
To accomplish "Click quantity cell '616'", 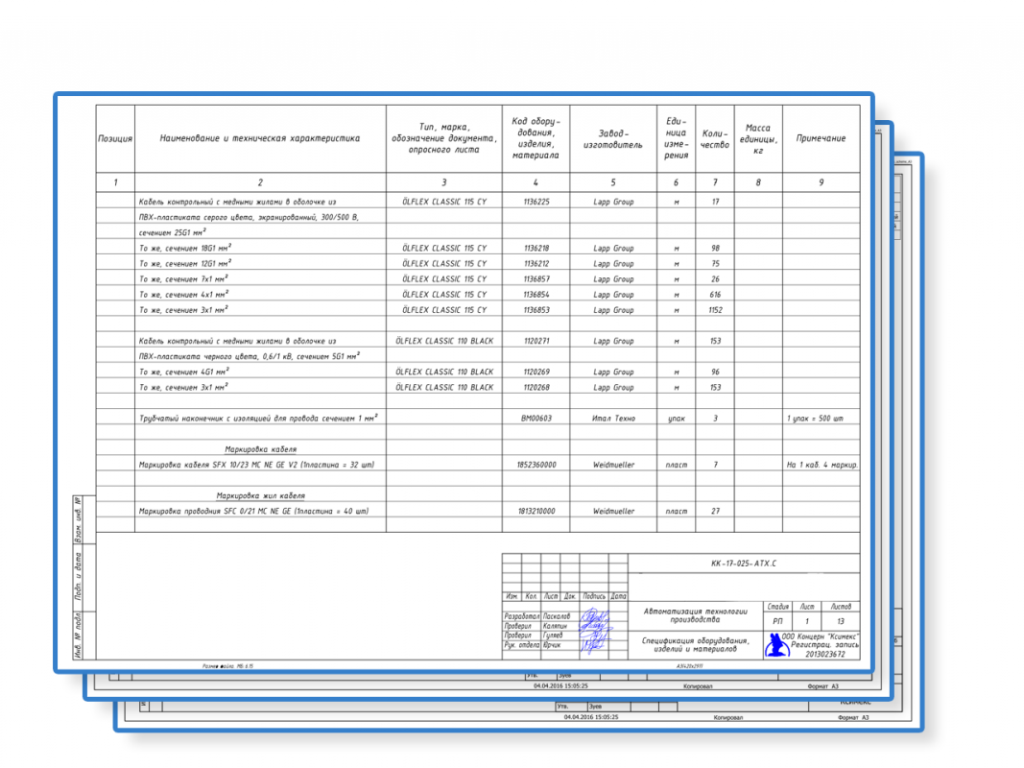I will pyautogui.click(x=715, y=295).
